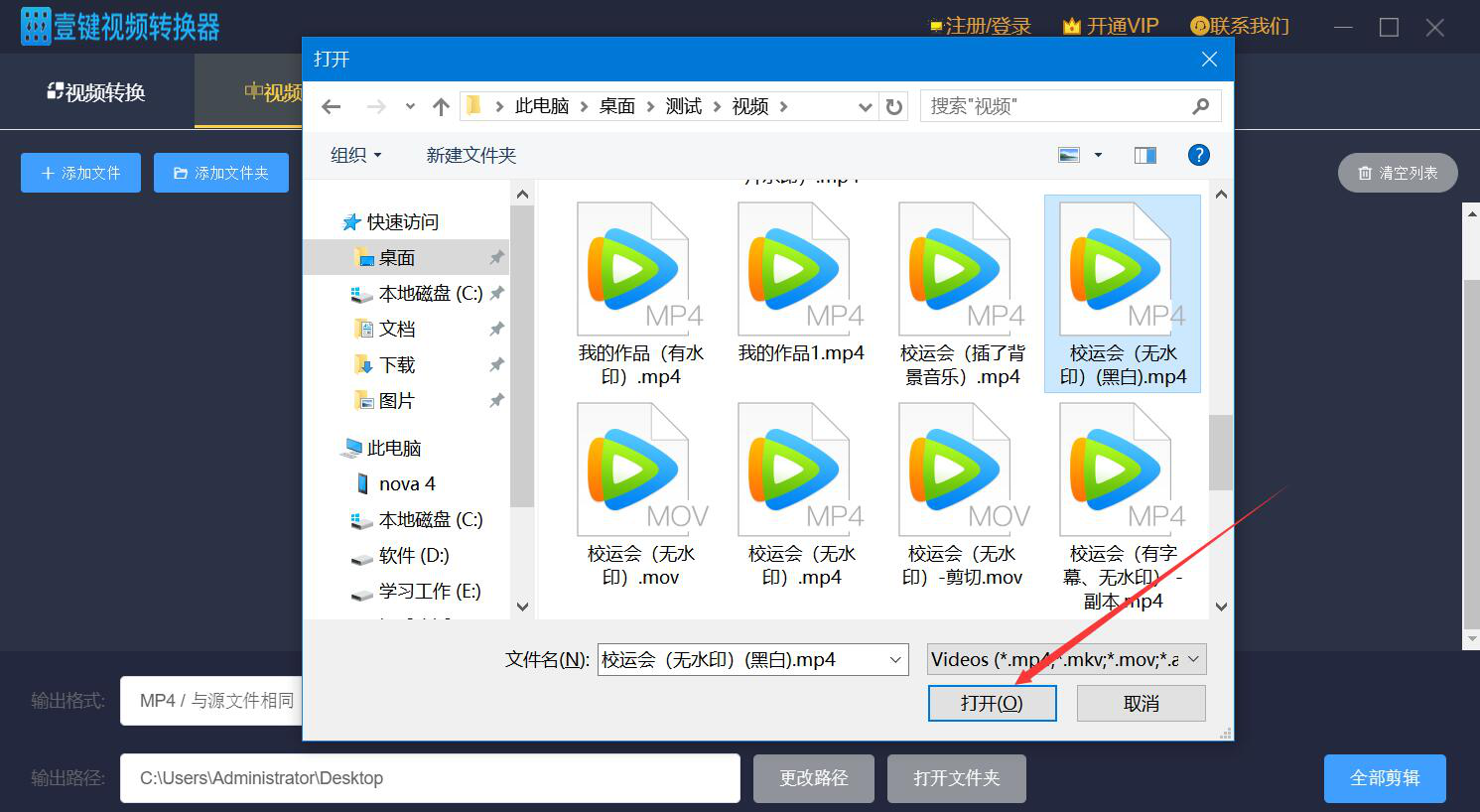Select 快速访问 in the navigation tree
Image resolution: width=1480 pixels, height=812 pixels.
coord(402,221)
